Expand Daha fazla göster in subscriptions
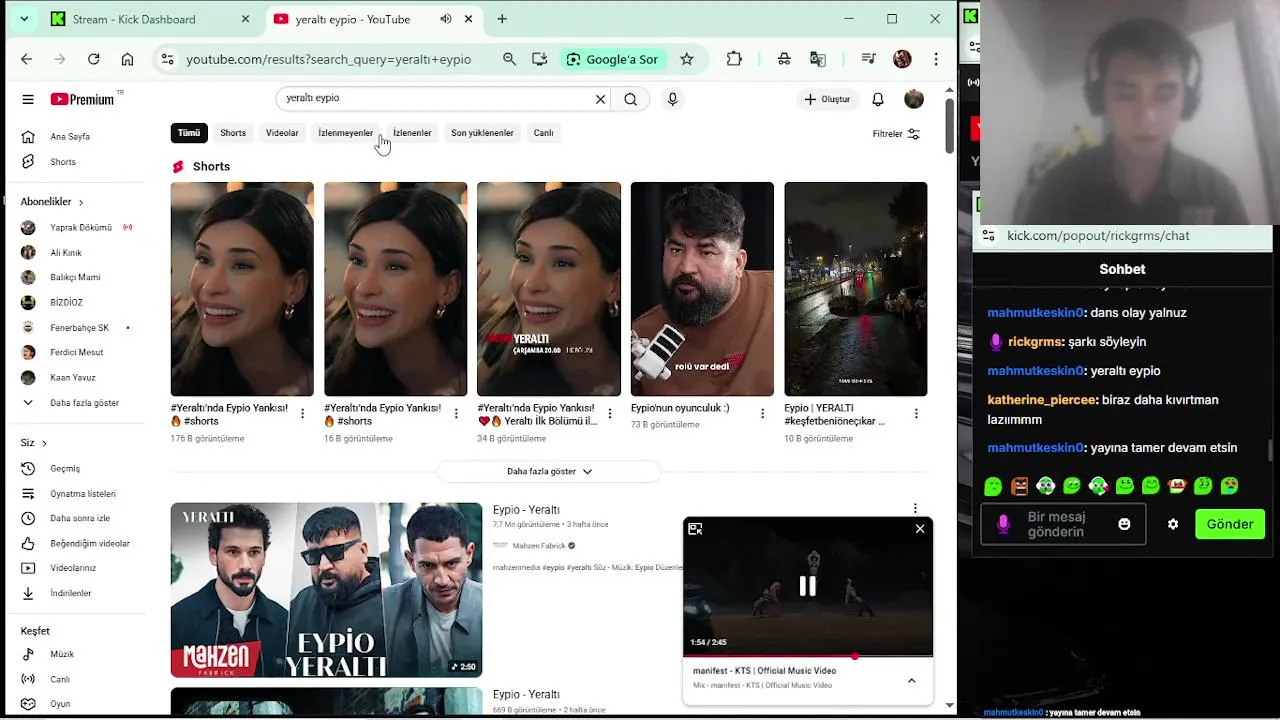 tap(82, 403)
